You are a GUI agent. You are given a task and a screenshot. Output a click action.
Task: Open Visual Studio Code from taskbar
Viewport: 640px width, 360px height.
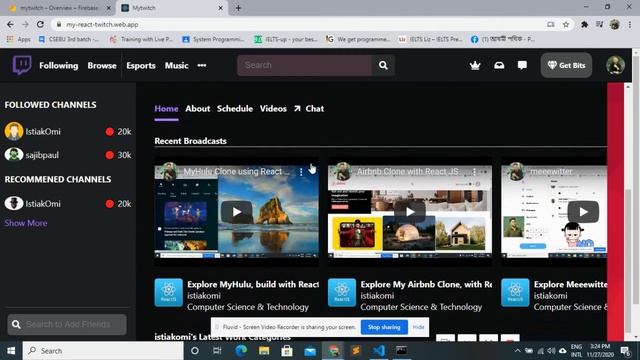click(379, 351)
